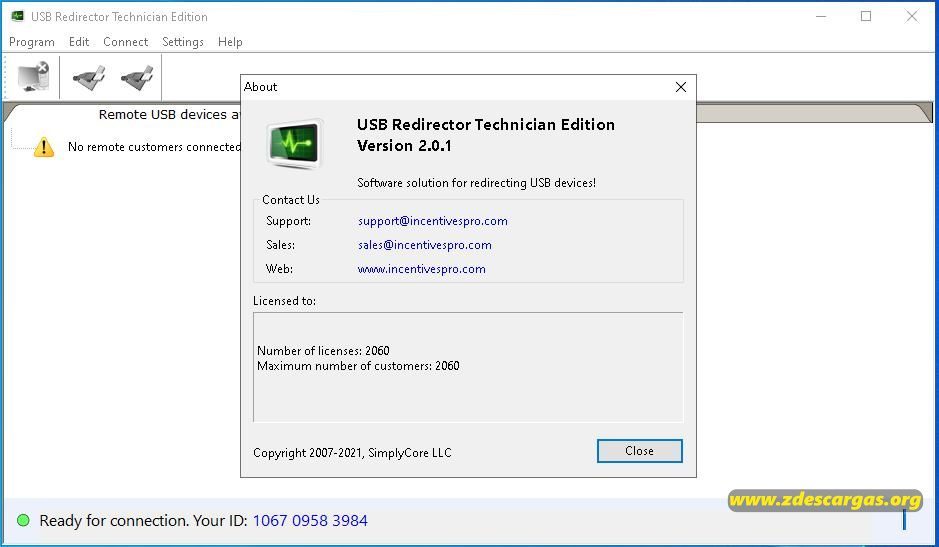The width and height of the screenshot is (939, 547).
Task: Click the Close button in About dialog
Action: click(640, 451)
